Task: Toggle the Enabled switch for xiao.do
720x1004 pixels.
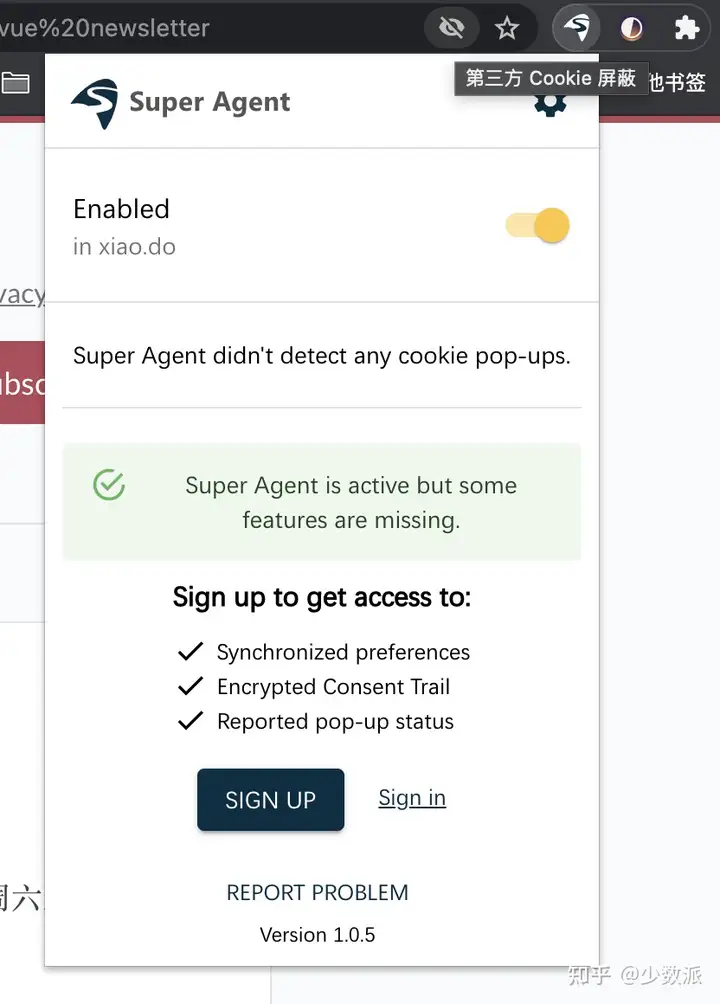Action: click(x=538, y=225)
